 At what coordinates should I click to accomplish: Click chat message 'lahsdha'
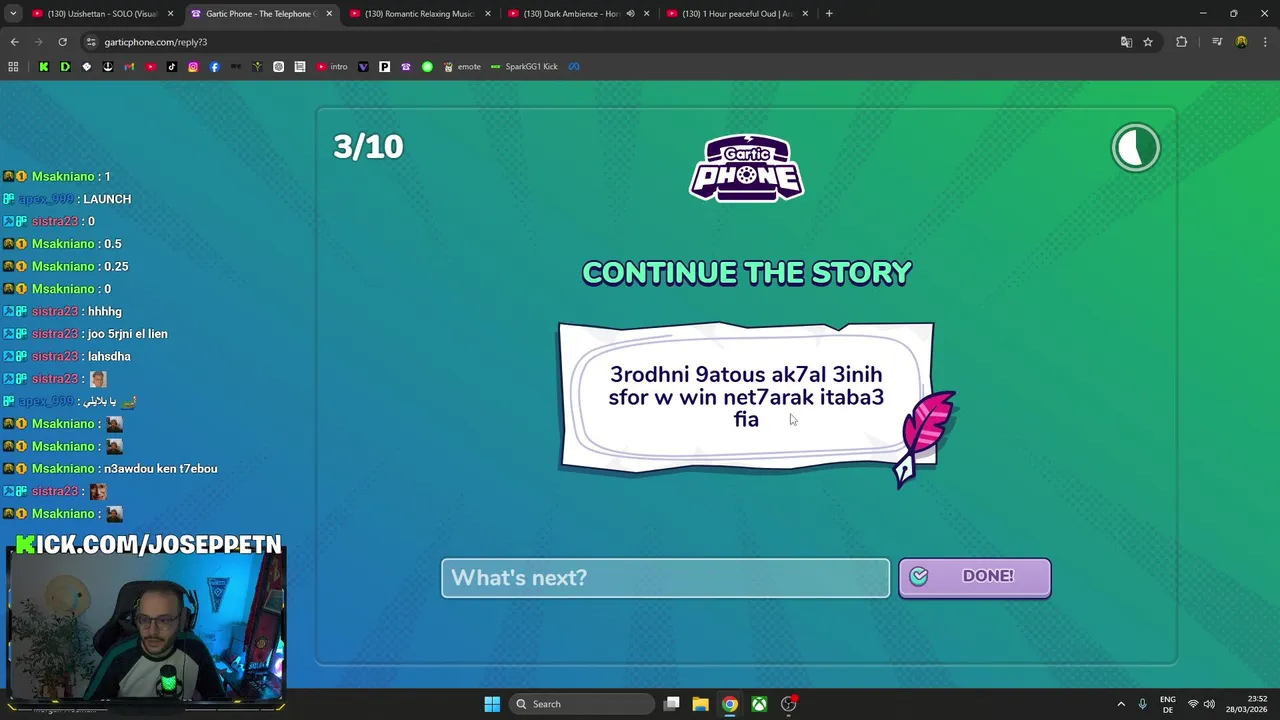pyautogui.click(x=109, y=356)
